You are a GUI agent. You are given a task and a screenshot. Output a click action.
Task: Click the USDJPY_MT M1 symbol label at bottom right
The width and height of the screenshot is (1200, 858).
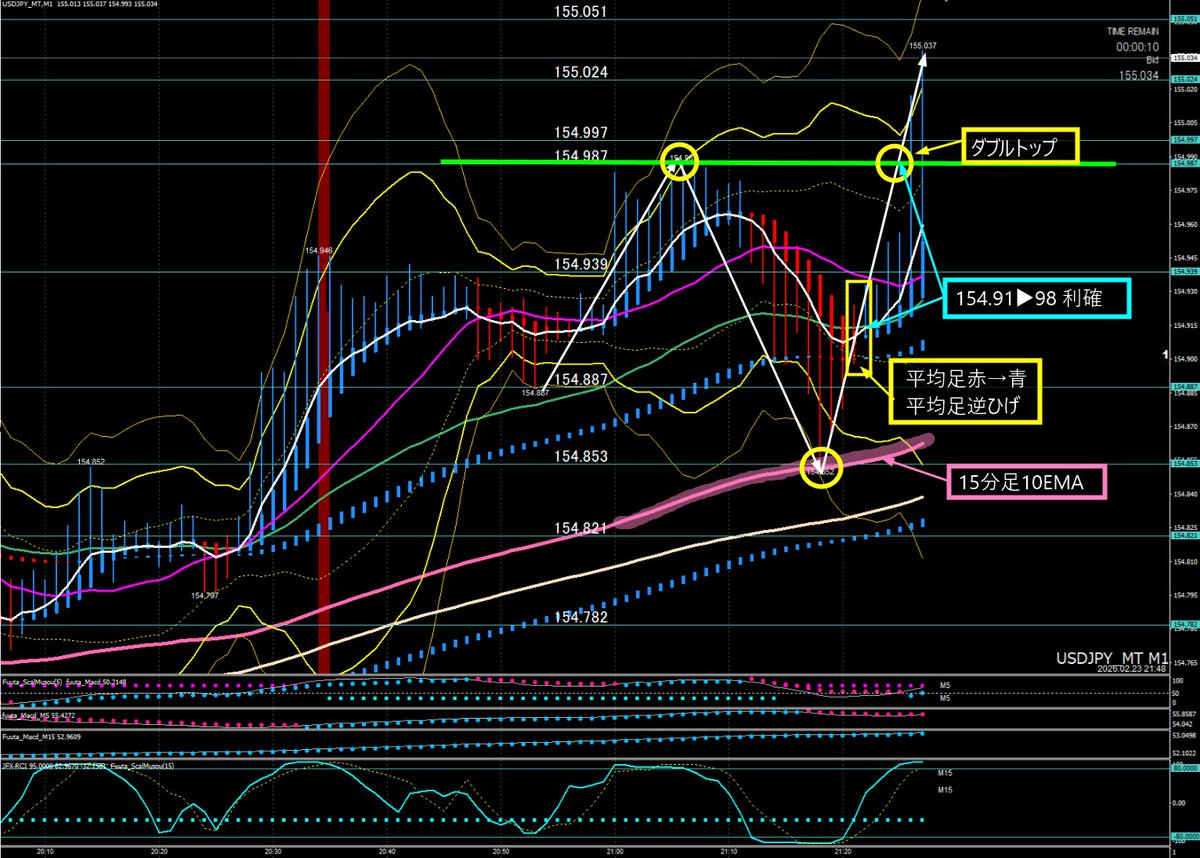1111,658
